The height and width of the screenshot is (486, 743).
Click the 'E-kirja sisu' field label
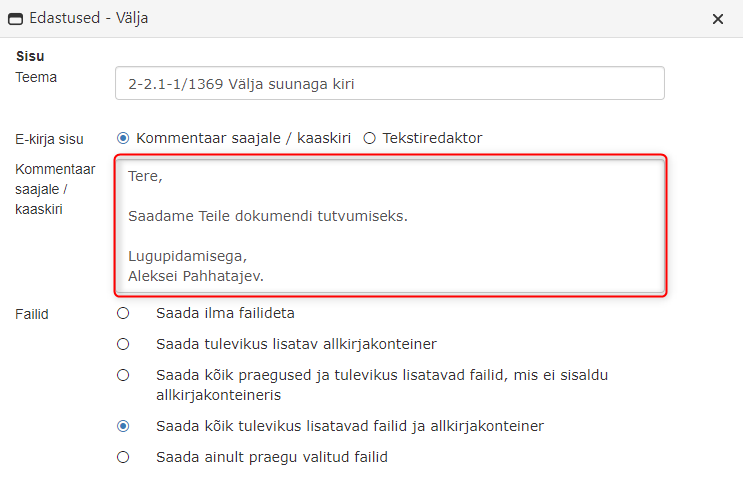coord(49,139)
